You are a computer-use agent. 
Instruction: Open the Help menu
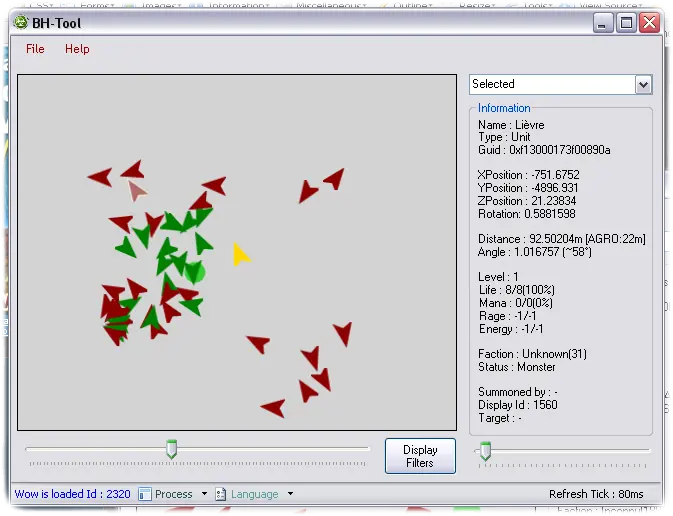click(x=77, y=49)
